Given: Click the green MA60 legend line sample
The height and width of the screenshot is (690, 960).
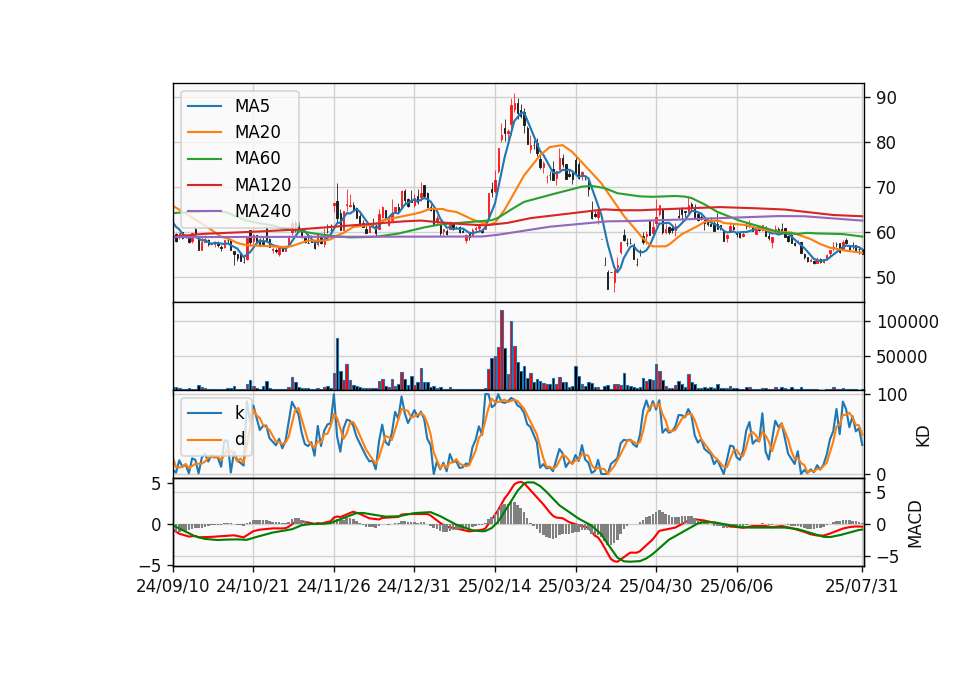Looking at the screenshot, I should 204,158.
